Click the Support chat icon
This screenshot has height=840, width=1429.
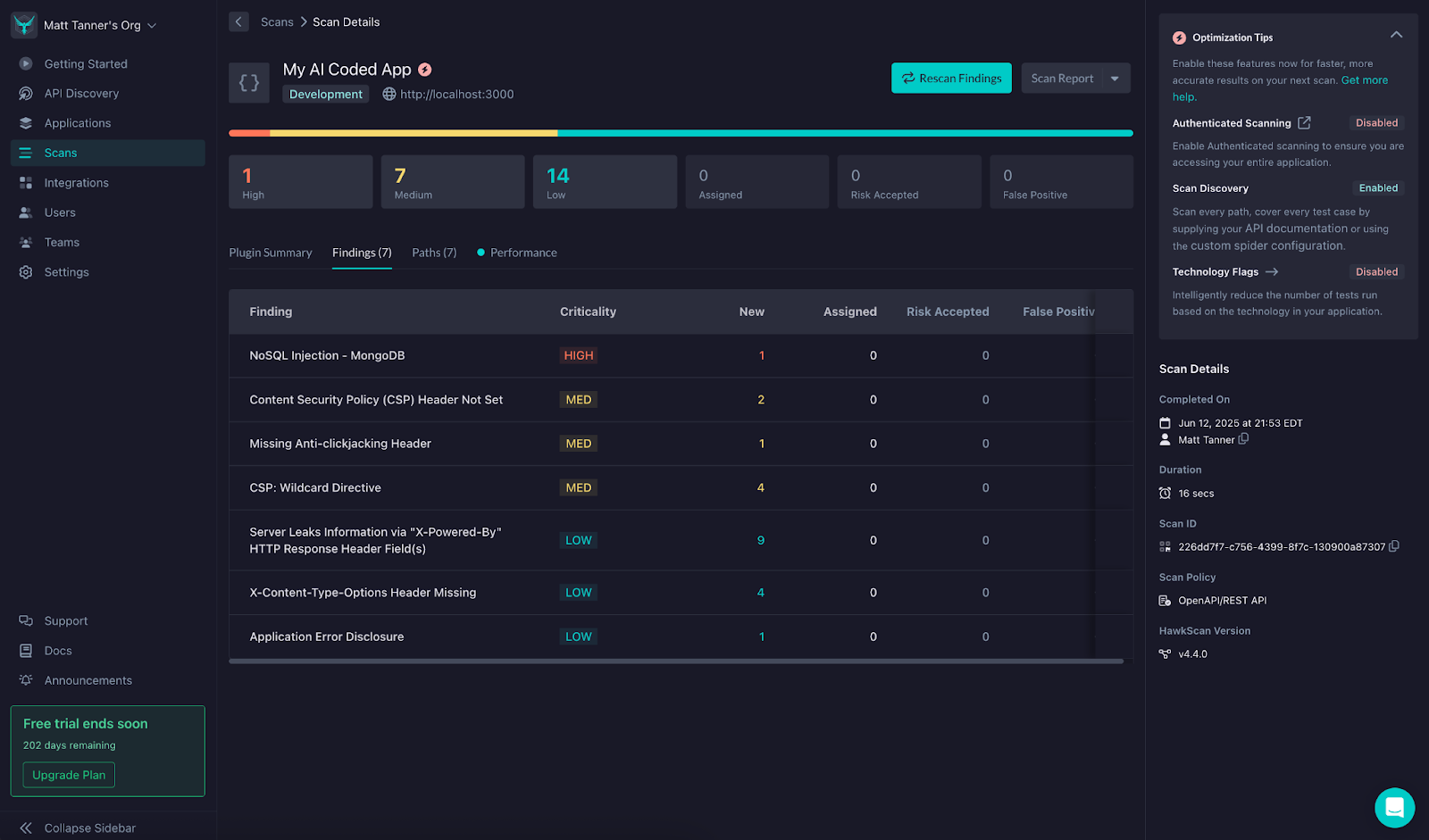tap(26, 620)
